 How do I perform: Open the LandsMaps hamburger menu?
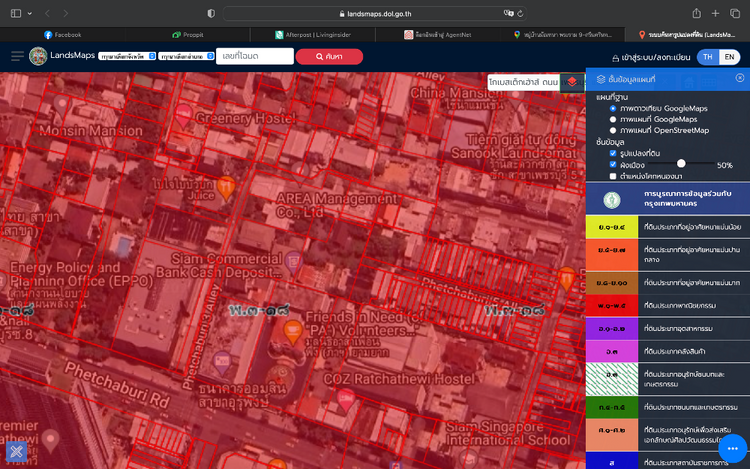pyautogui.click(x=17, y=56)
